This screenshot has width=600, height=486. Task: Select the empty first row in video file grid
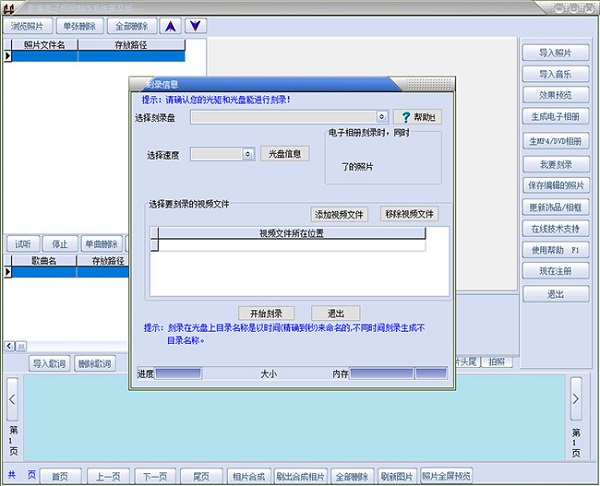click(x=292, y=245)
